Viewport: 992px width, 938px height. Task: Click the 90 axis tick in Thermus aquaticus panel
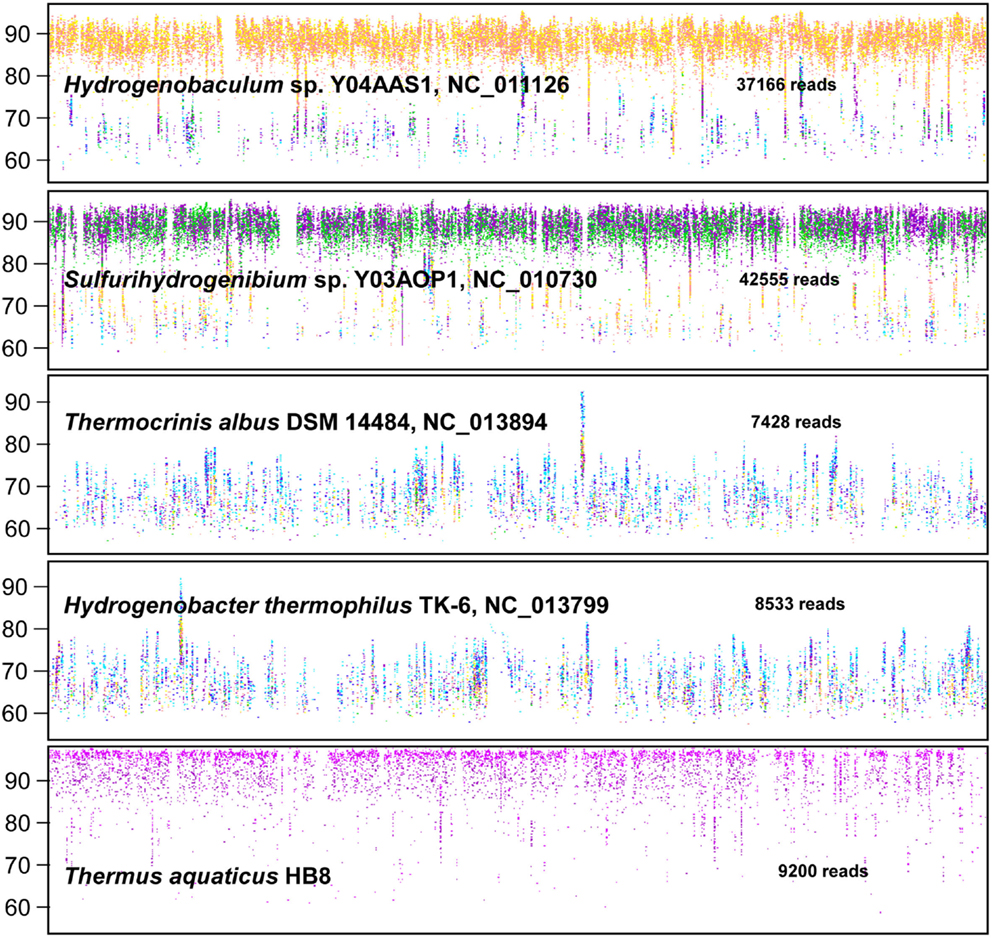(17, 781)
